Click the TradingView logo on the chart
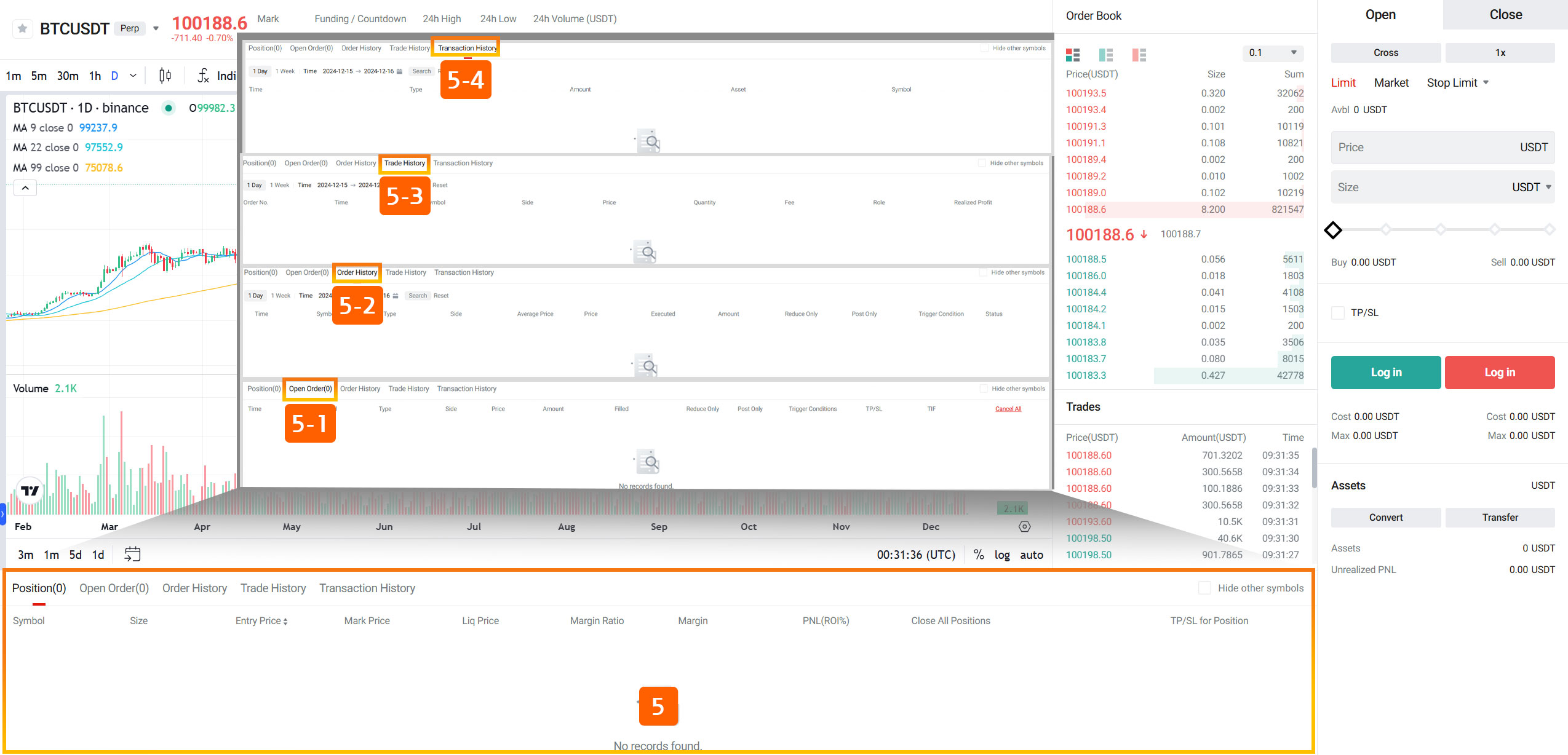Viewport: 1568px width, 755px height. (30, 491)
